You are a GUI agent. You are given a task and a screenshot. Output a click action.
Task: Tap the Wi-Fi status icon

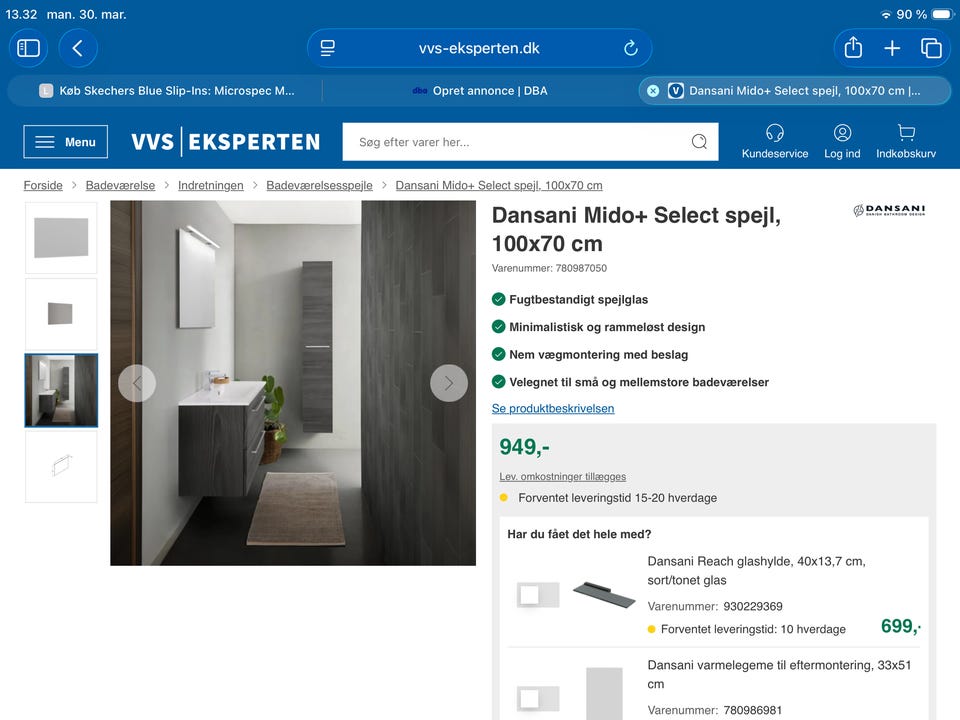pos(886,14)
